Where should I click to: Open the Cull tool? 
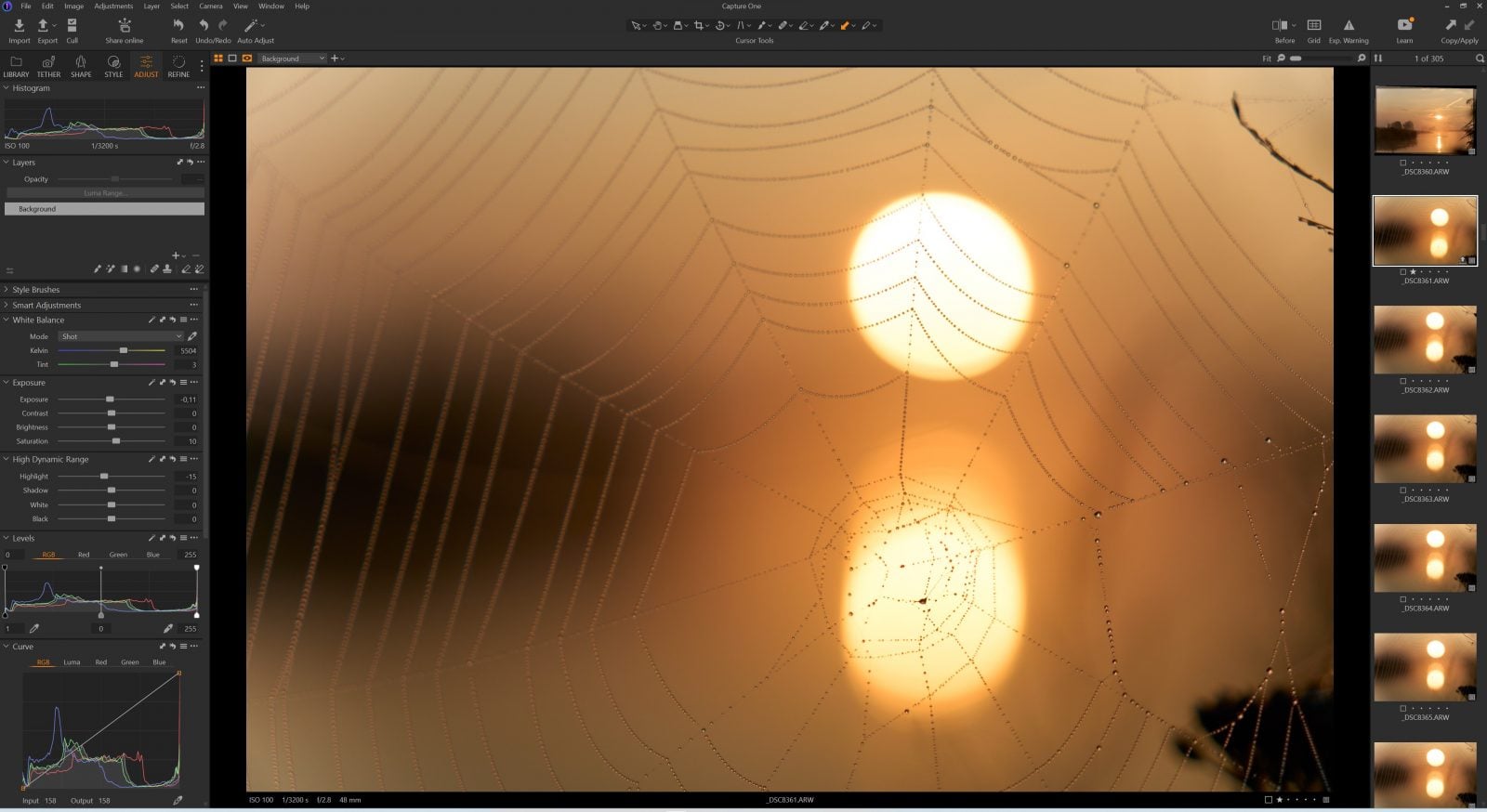pyautogui.click(x=72, y=26)
